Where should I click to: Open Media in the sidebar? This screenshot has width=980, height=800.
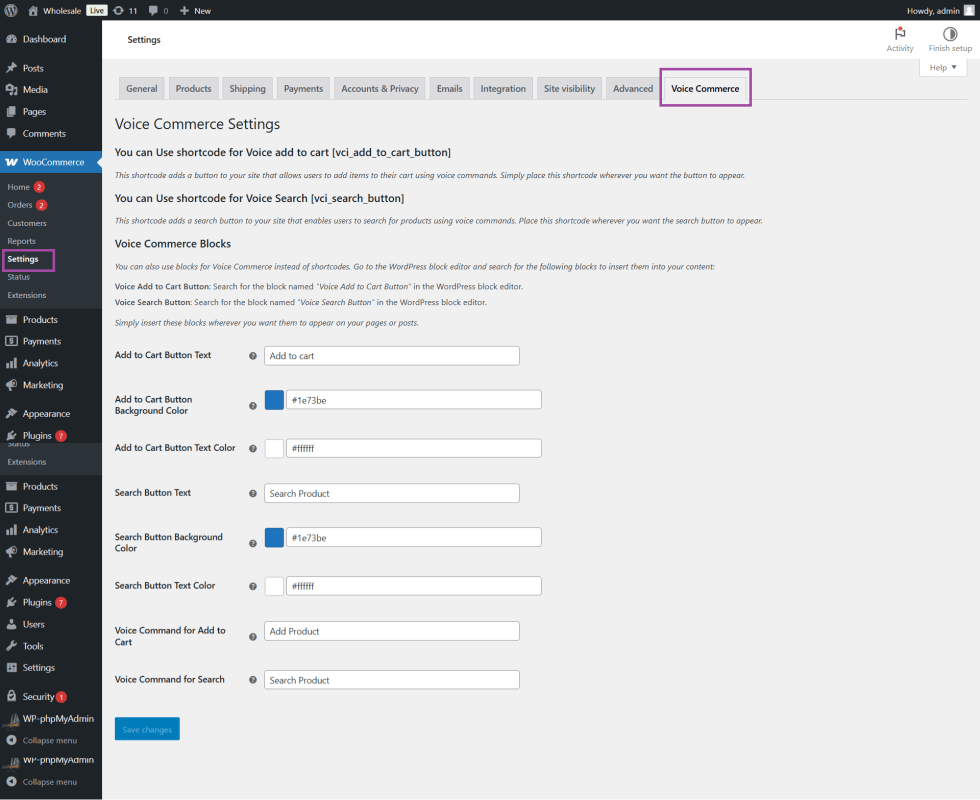coord(35,90)
